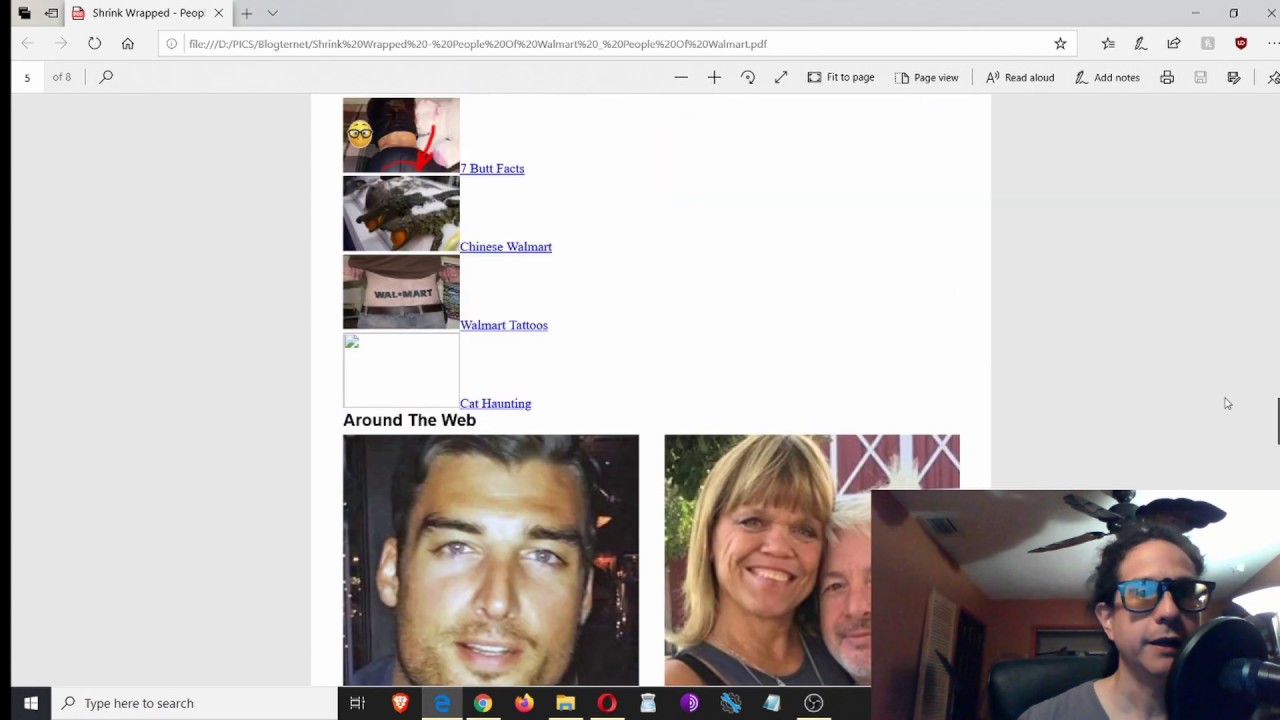
Task: Toggle Fit to page view
Action: tap(841, 77)
